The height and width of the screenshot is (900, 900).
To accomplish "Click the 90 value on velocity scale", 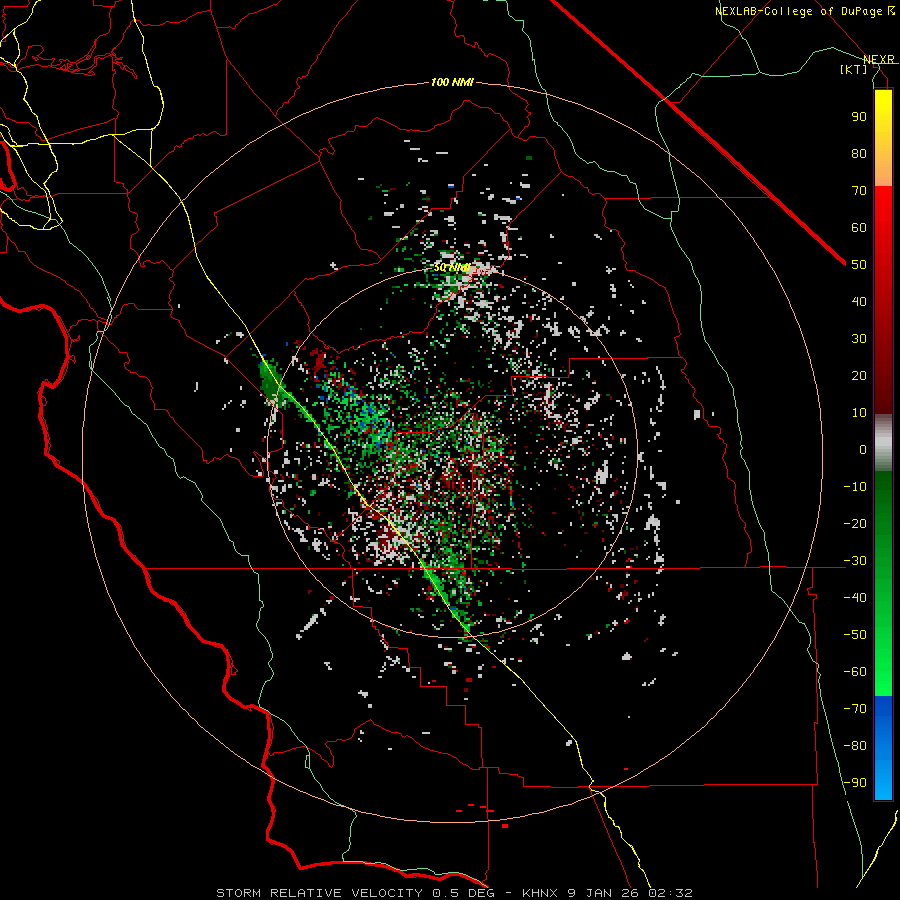I will (859, 117).
